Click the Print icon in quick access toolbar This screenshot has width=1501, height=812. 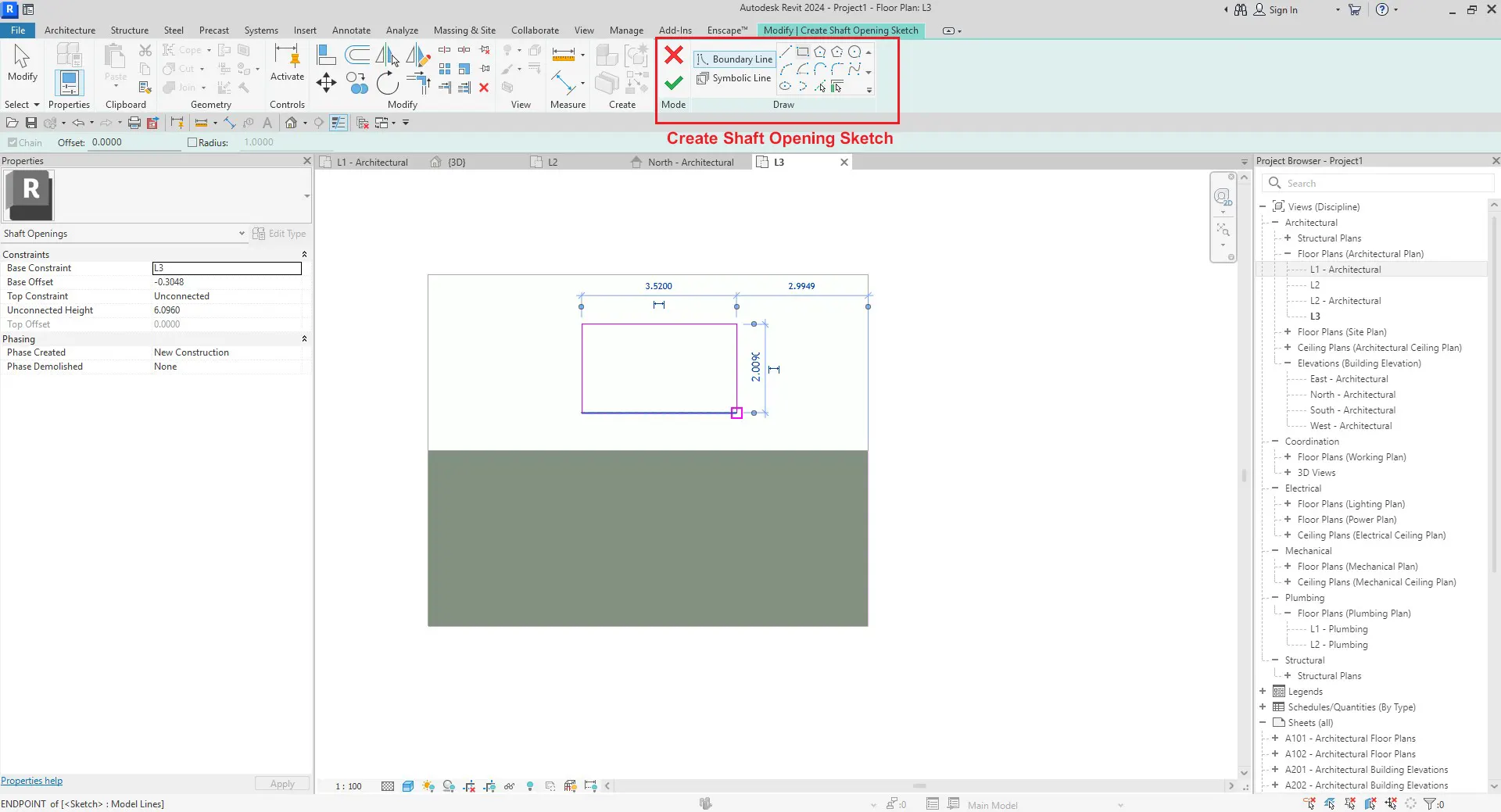[134, 123]
